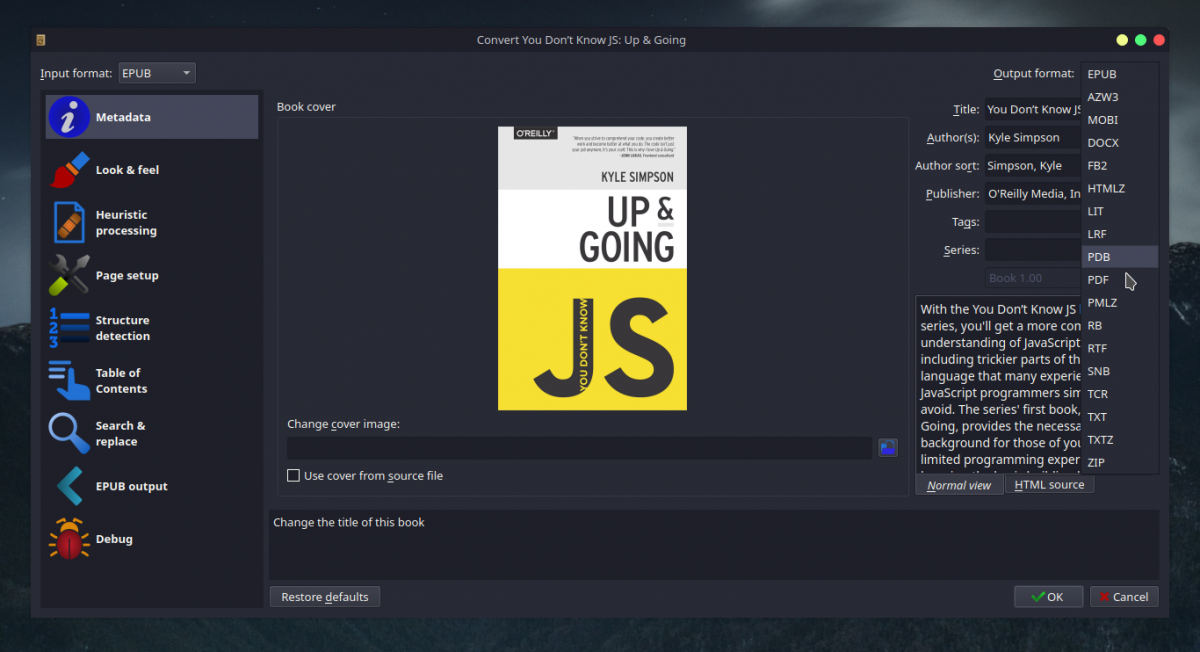Enable Use cover from source file

294,476
